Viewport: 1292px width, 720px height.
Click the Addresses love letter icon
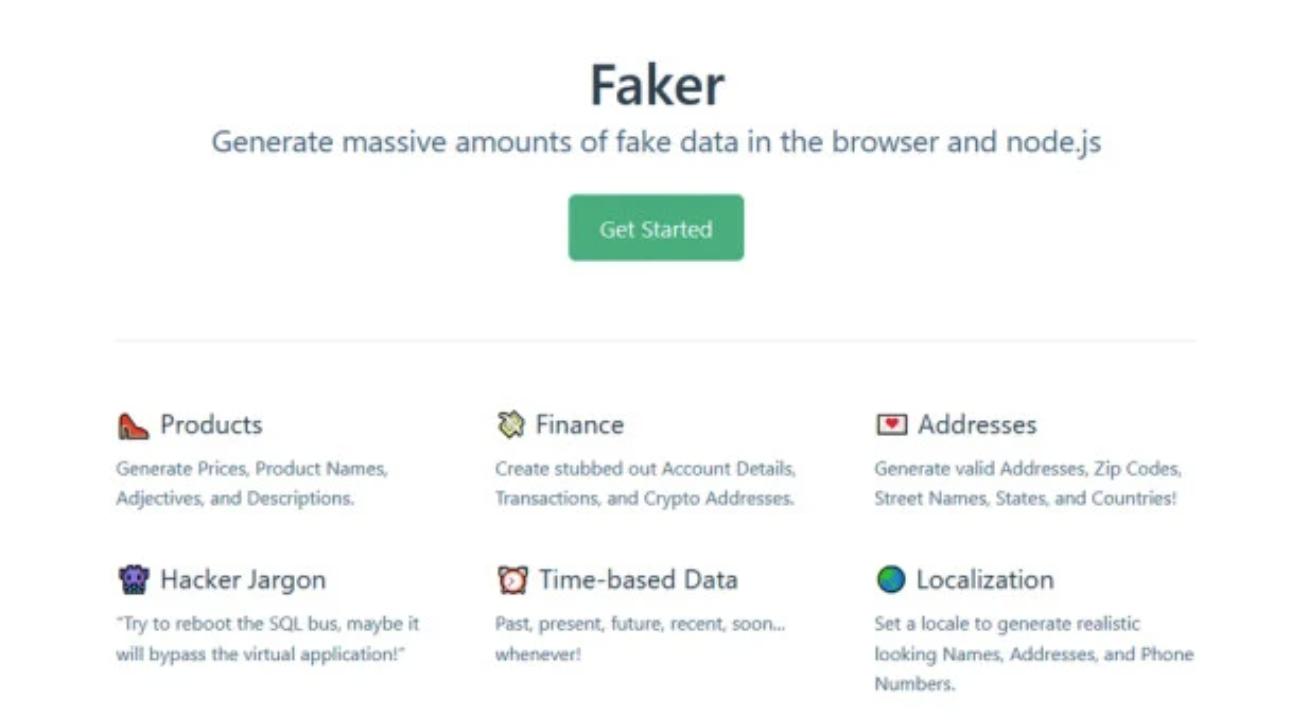coord(890,424)
